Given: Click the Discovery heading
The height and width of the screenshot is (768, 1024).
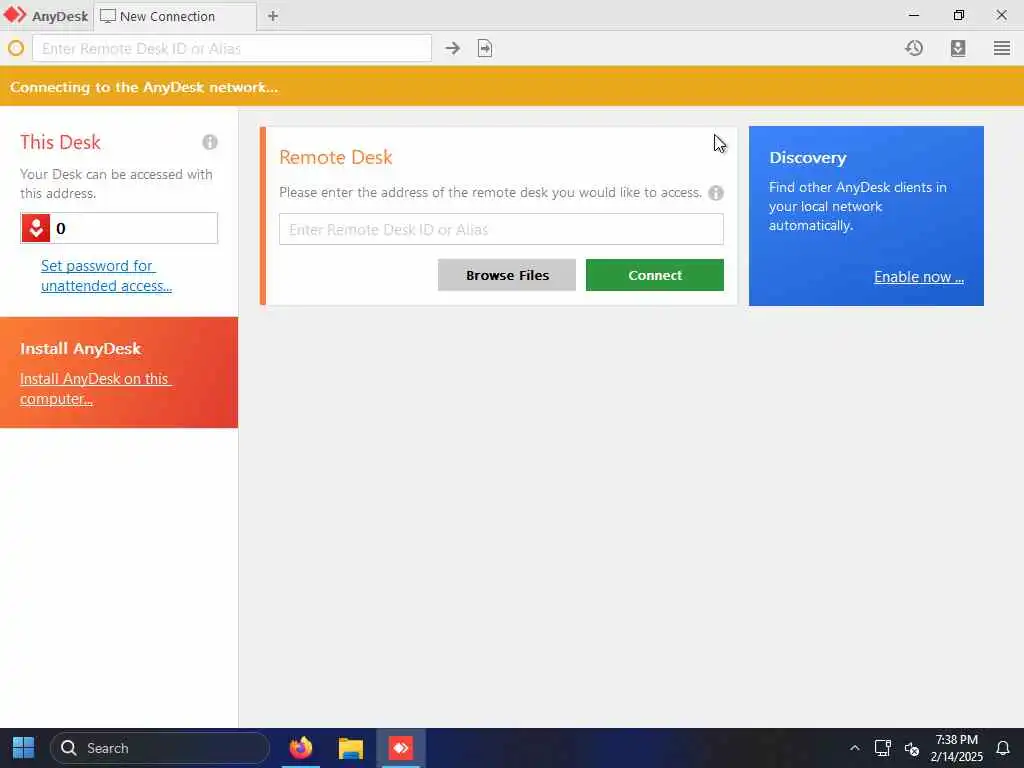Looking at the screenshot, I should pos(808,158).
